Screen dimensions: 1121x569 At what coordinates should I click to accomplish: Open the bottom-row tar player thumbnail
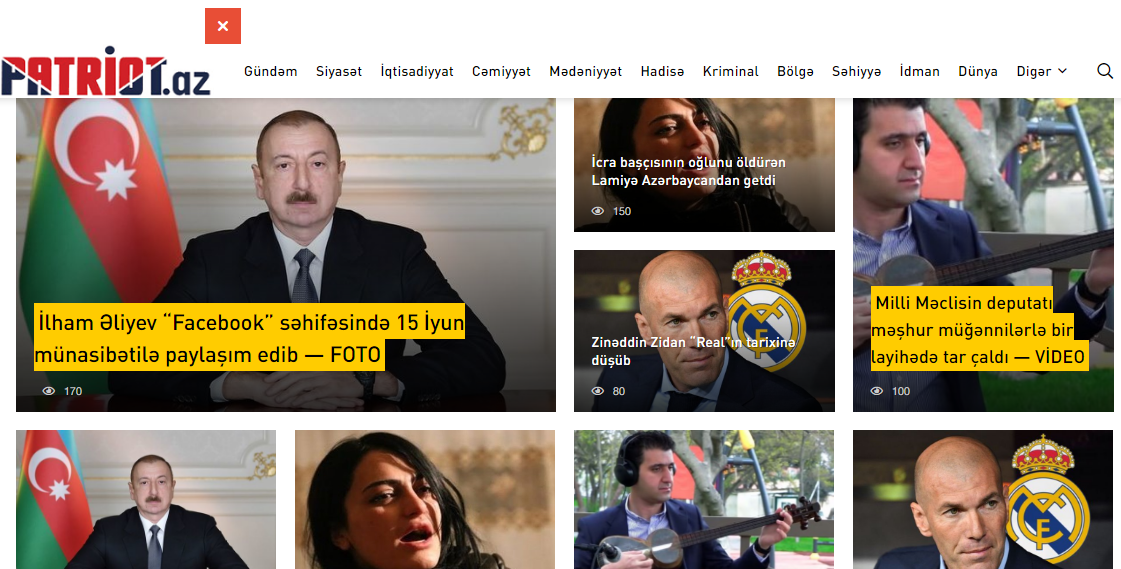(703, 500)
